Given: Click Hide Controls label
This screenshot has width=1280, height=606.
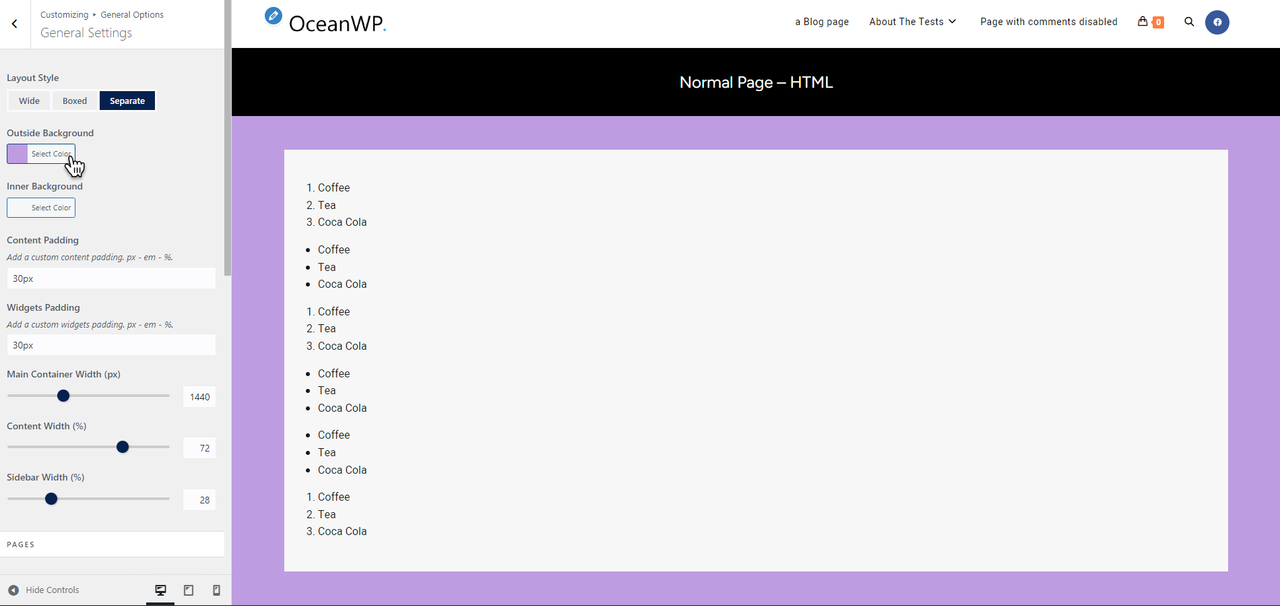Looking at the screenshot, I should click(52, 590).
